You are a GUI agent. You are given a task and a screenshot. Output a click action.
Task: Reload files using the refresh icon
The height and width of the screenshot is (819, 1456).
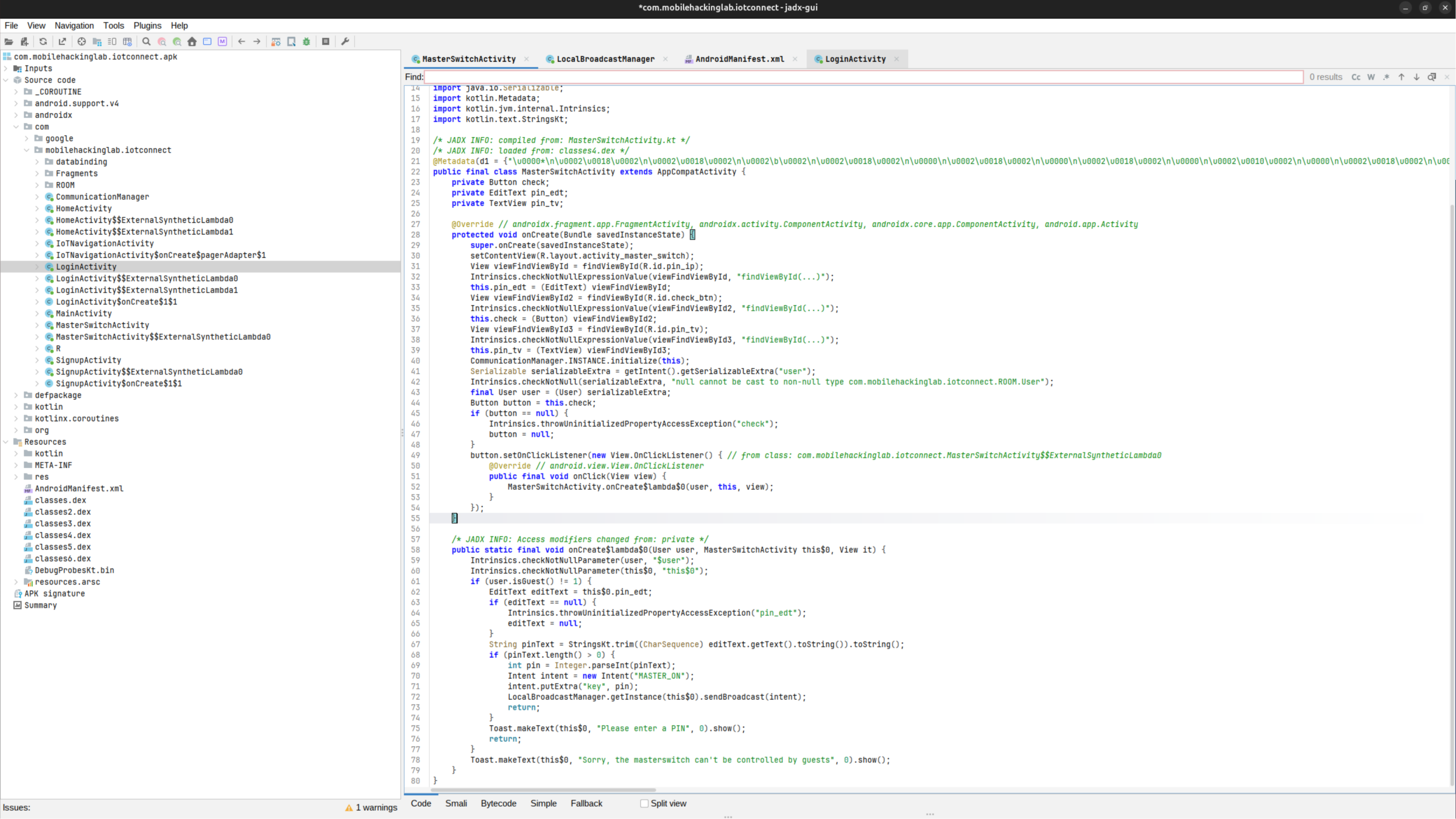(x=43, y=41)
